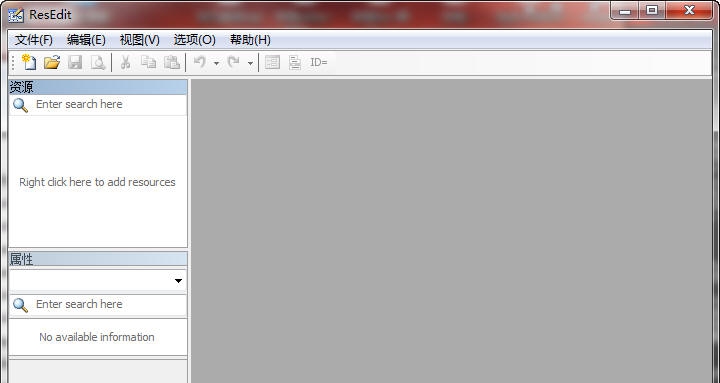Minimize the ResEdit window
Screen dimensions: 720x383
(x=624, y=11)
